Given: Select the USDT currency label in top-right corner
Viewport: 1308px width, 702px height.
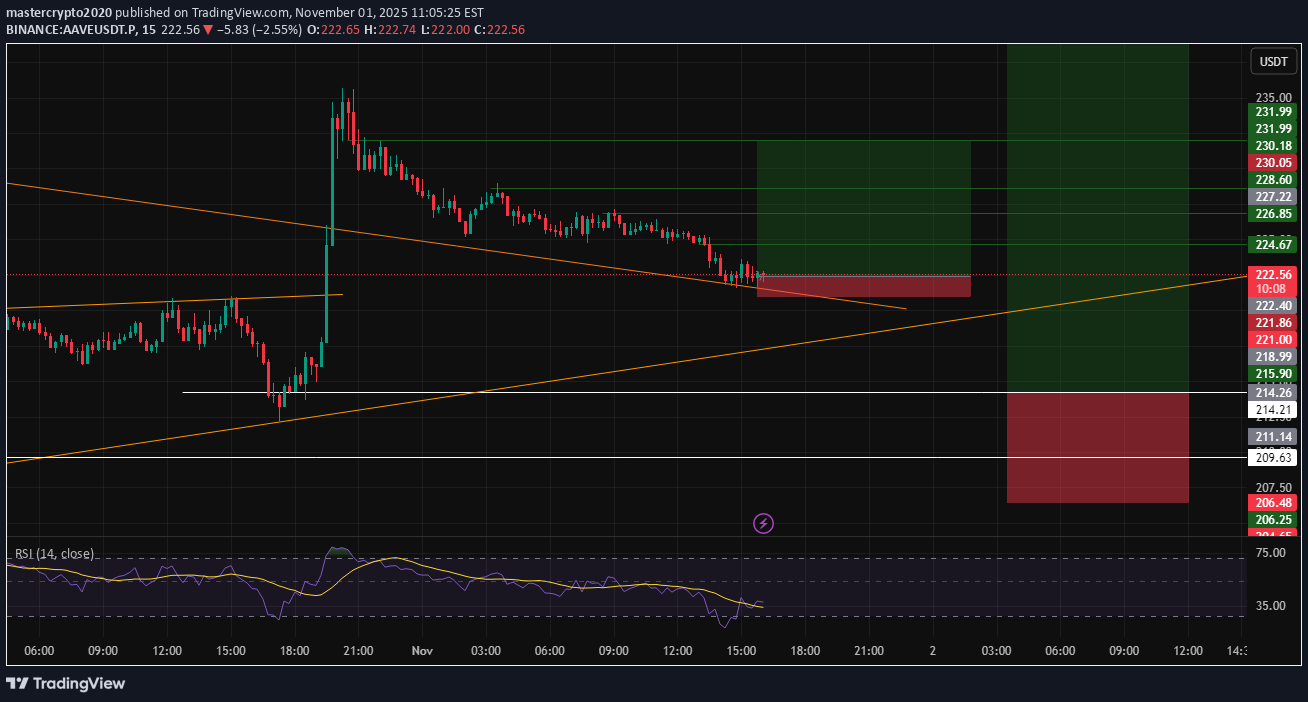Looking at the screenshot, I should pos(1273,61).
